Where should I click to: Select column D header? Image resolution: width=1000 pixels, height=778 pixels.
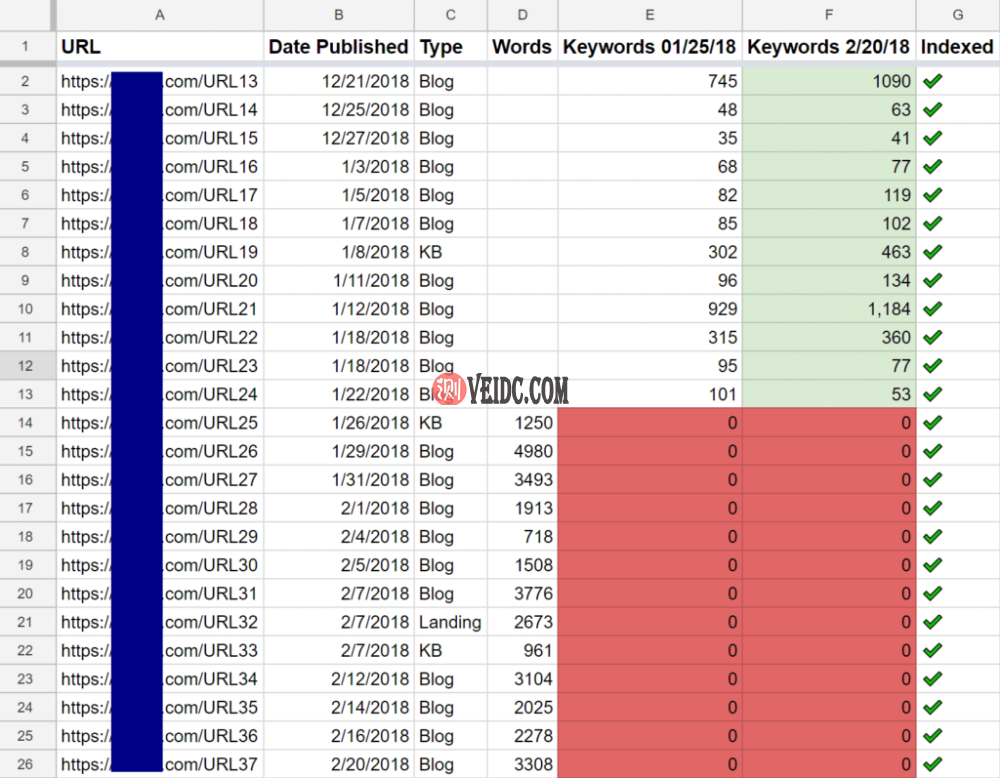522,15
